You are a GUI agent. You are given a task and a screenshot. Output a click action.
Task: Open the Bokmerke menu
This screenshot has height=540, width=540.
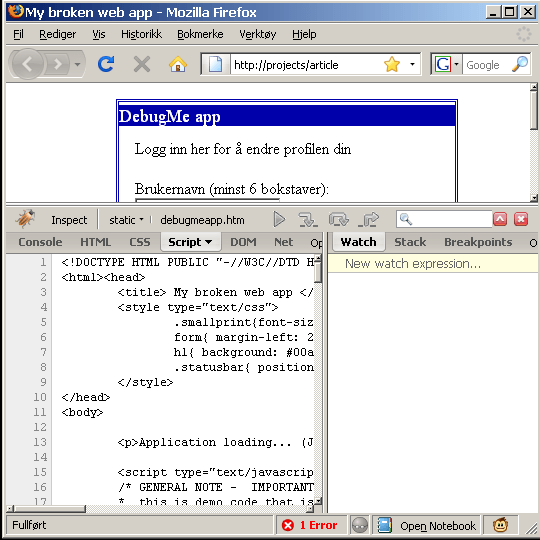point(200,34)
